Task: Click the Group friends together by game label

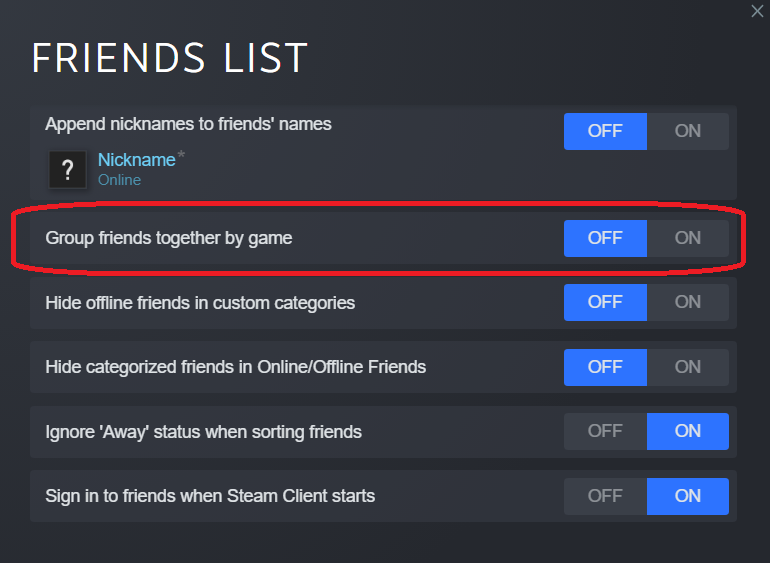Action: pos(168,238)
